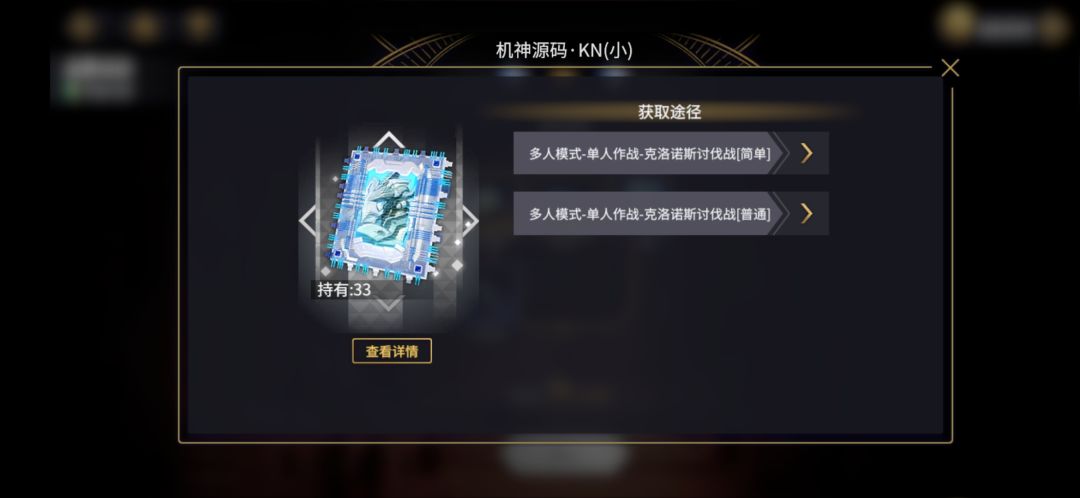Image resolution: width=1080 pixels, height=498 pixels.
Task: Click the blurred currency icon at top-right
Action: pos(955,23)
